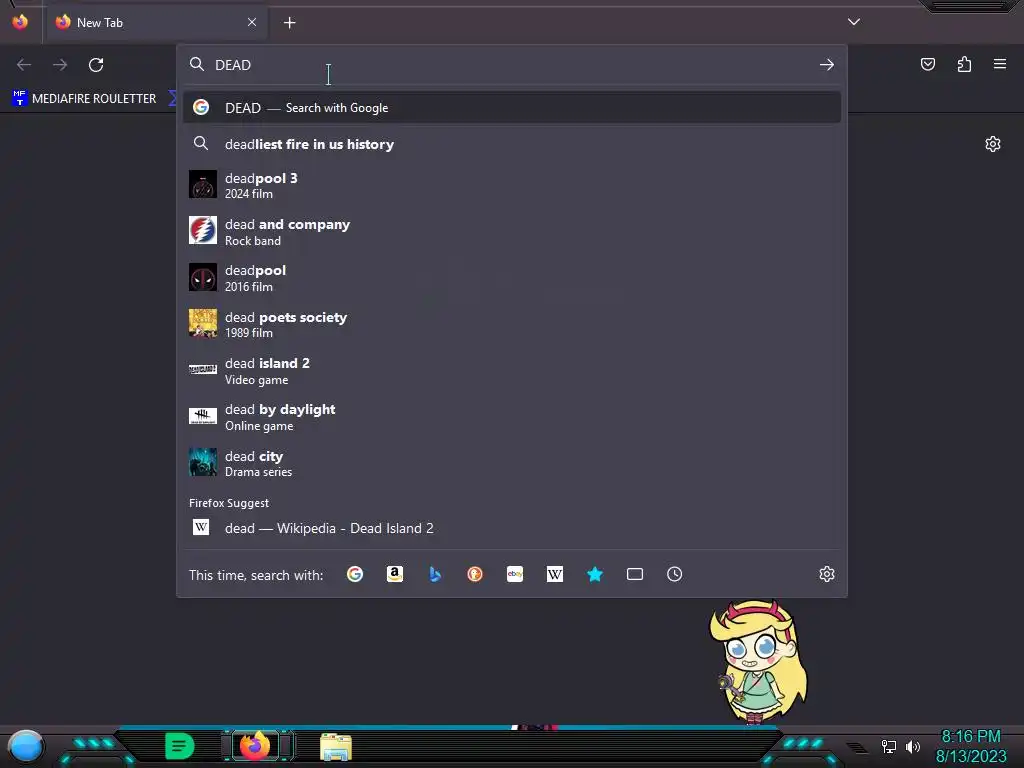Open a new tab with plus button
Viewport: 1024px width, 768px height.
[x=290, y=23]
